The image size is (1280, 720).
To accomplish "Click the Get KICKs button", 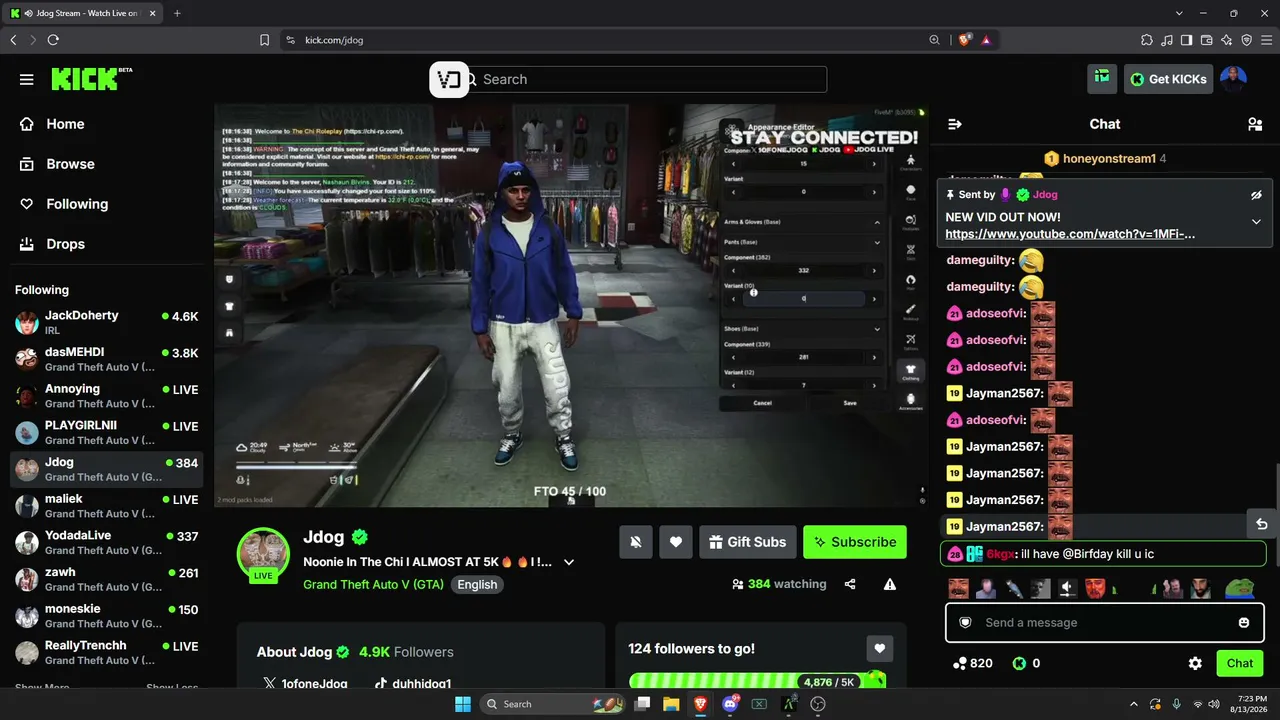I will (1168, 79).
